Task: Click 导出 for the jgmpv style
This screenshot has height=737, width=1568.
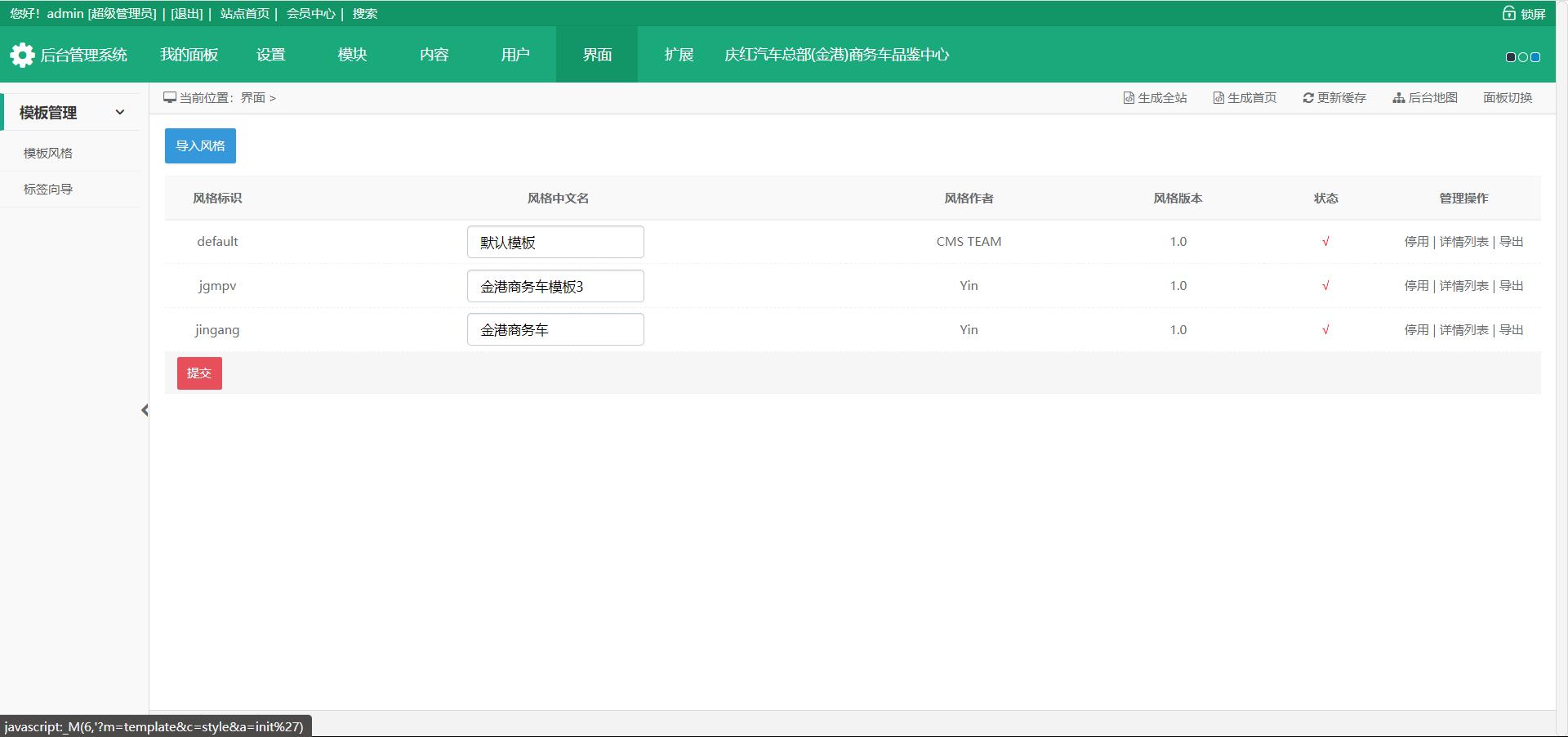Action: [x=1511, y=286]
